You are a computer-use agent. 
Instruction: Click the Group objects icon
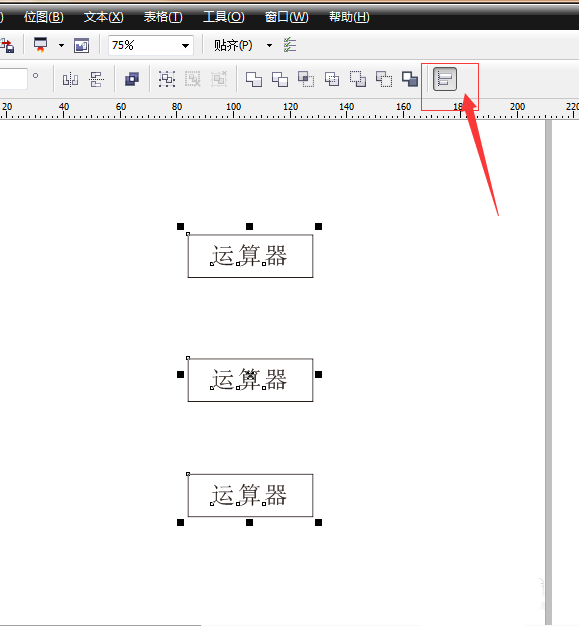pos(167,79)
